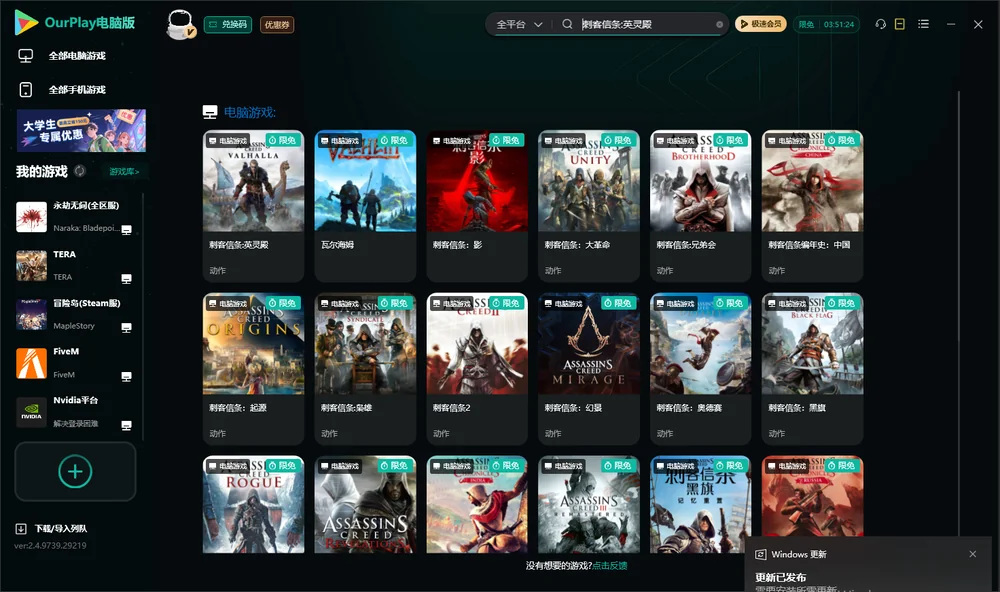Dismiss the Windows 更新 notification with X
This screenshot has height=592, width=1000.
(x=973, y=554)
